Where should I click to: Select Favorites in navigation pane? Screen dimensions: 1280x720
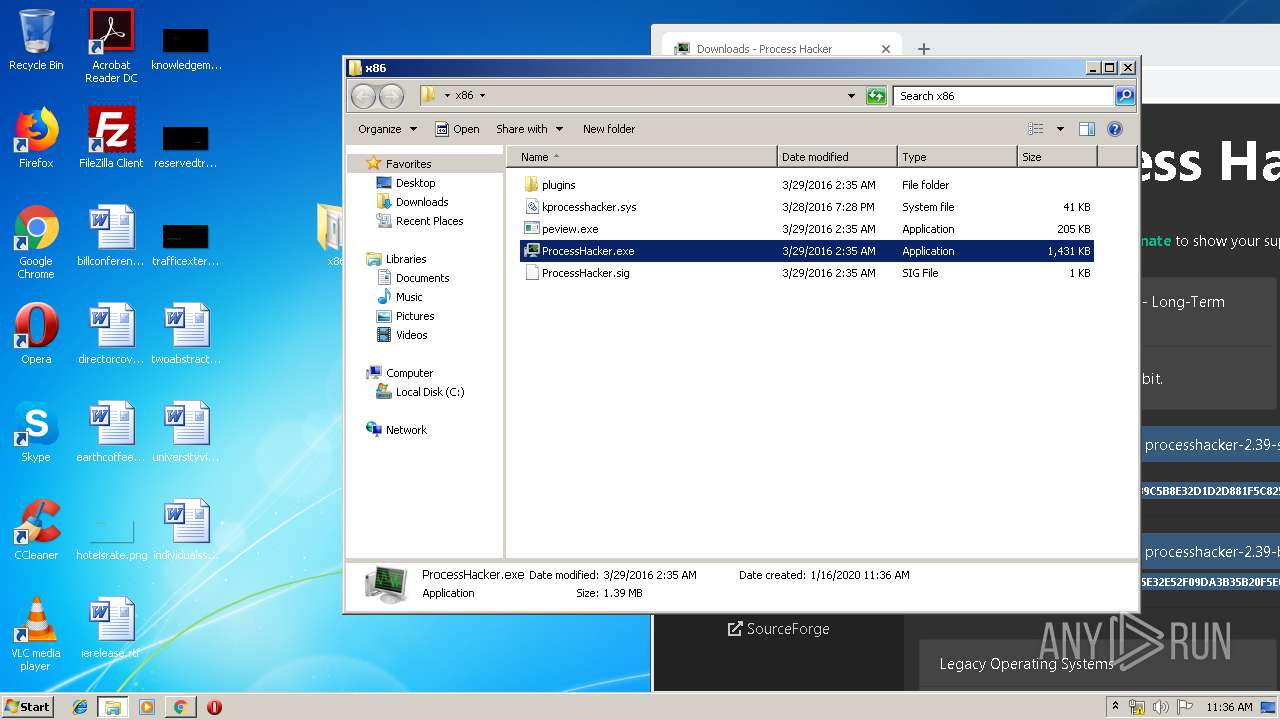pyautogui.click(x=409, y=164)
